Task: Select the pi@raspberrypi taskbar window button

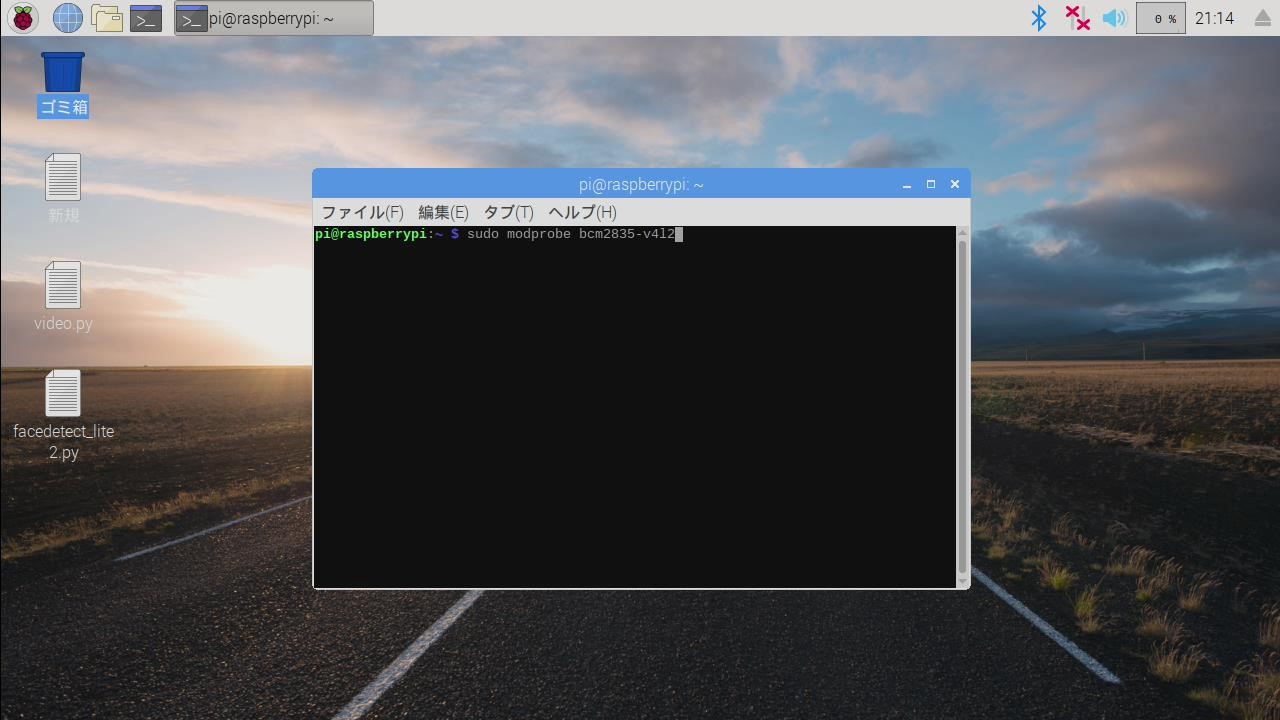Action: pos(274,18)
